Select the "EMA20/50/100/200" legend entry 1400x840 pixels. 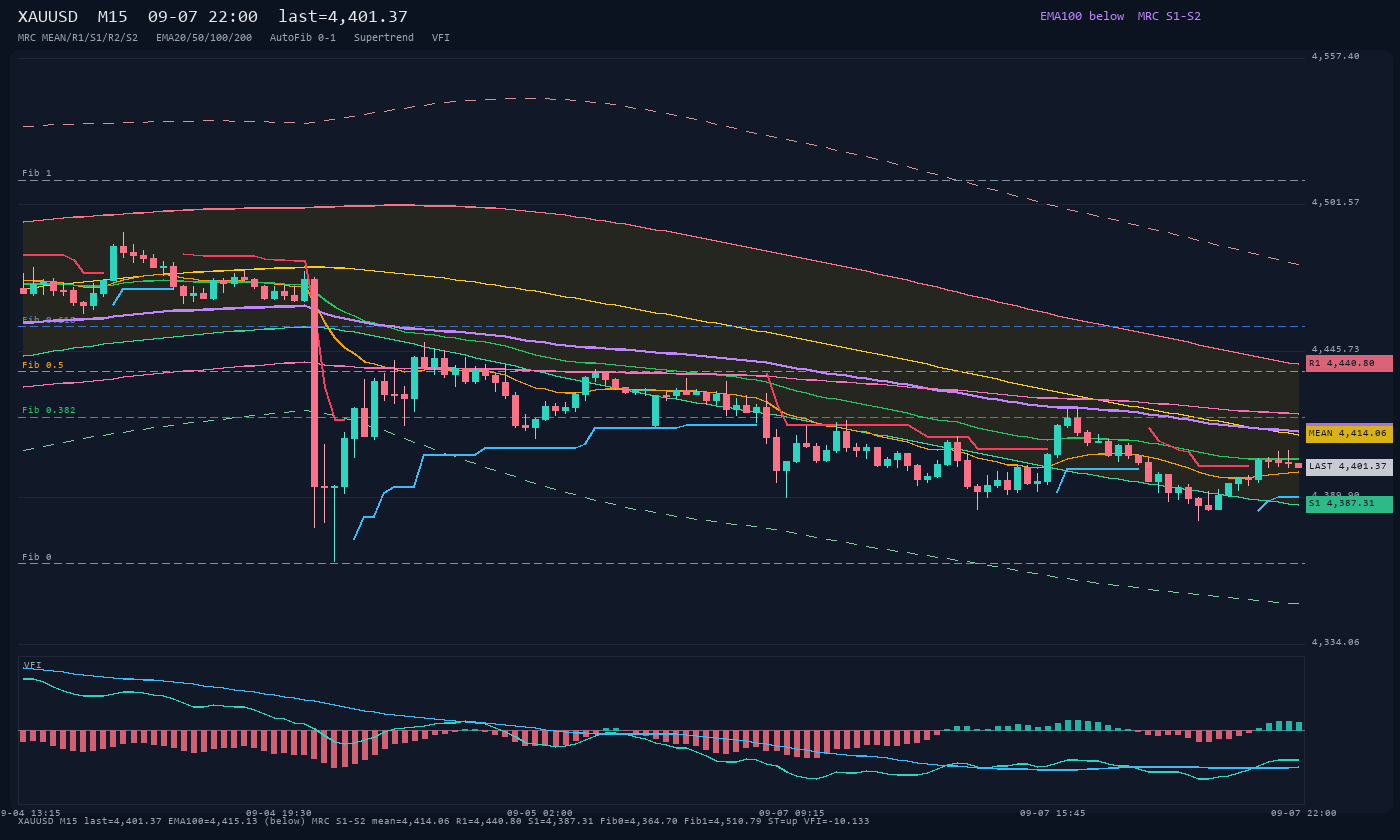coord(204,37)
